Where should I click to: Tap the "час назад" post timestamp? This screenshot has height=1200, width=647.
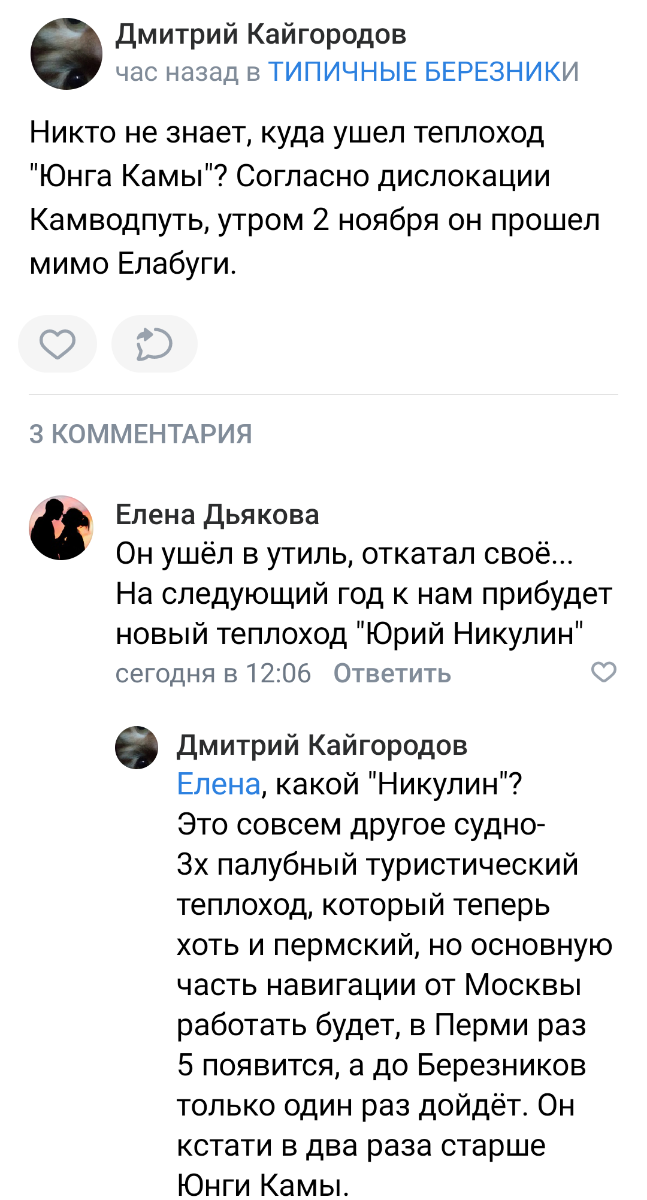(177, 72)
